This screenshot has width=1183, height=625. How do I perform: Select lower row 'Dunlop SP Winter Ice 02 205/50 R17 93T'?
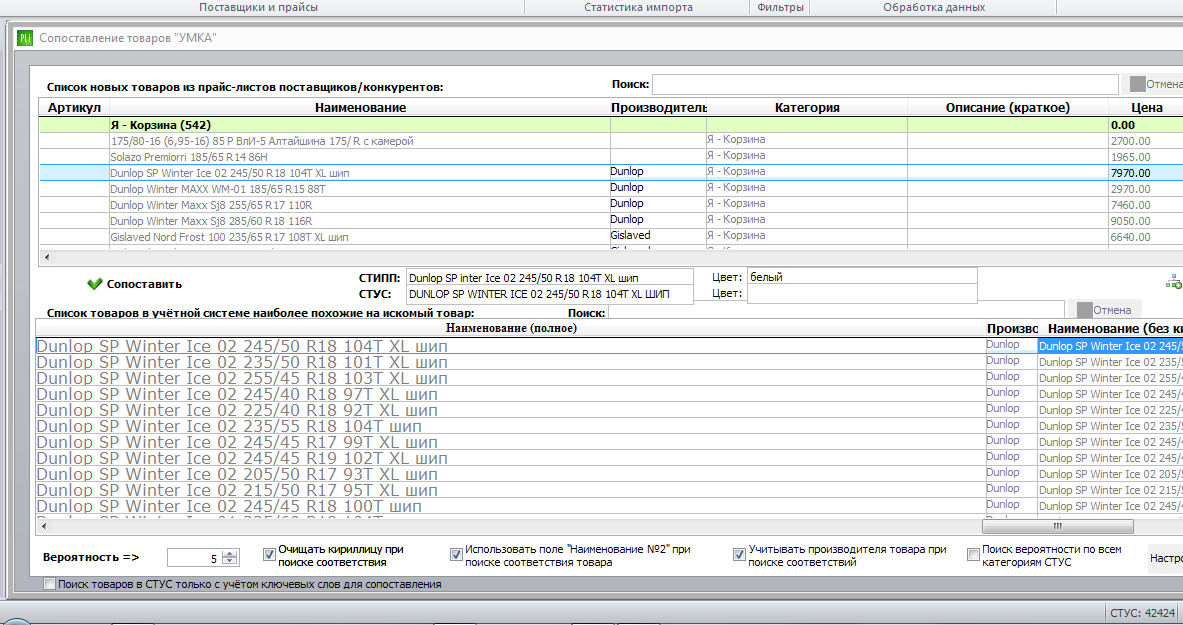(610, 474)
